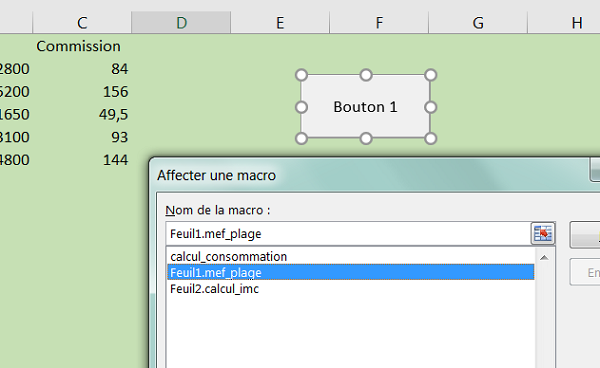Select column G header
600x368 pixels.
tap(478, 23)
